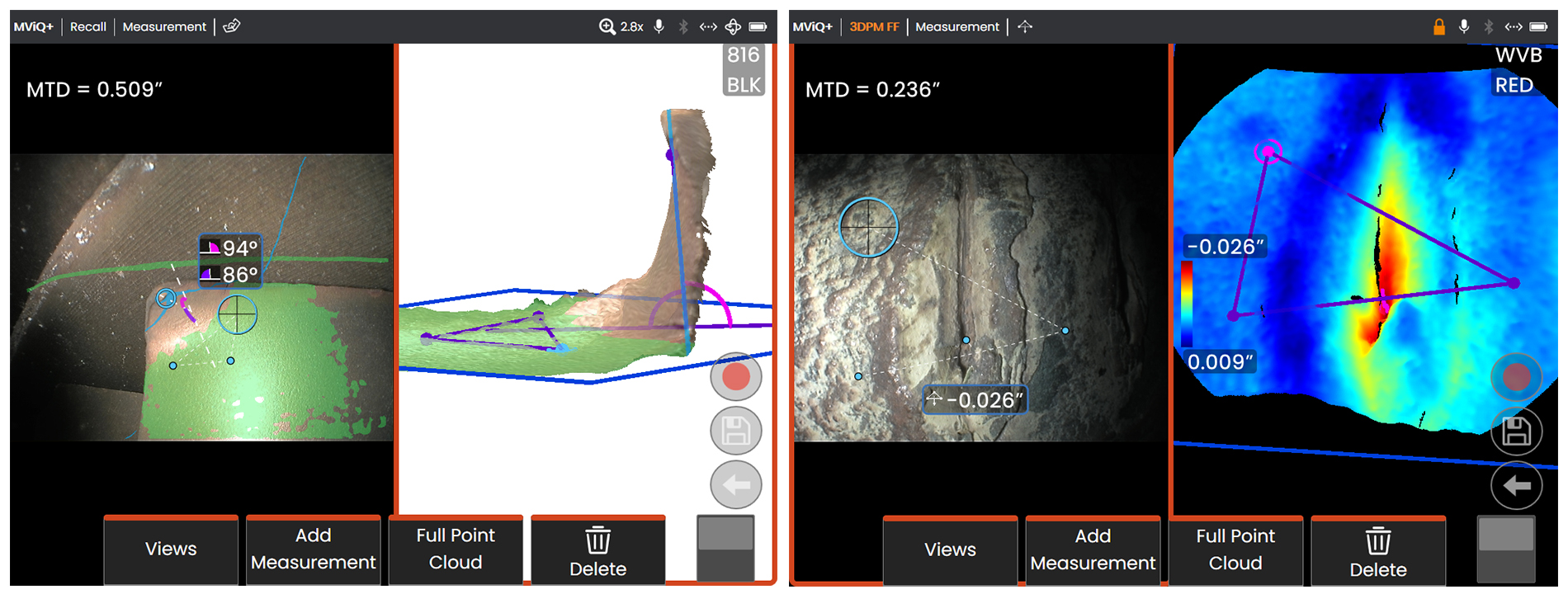Click the depth profile icon in right header
The width and height of the screenshot is (1568, 599).
[x=1025, y=26]
